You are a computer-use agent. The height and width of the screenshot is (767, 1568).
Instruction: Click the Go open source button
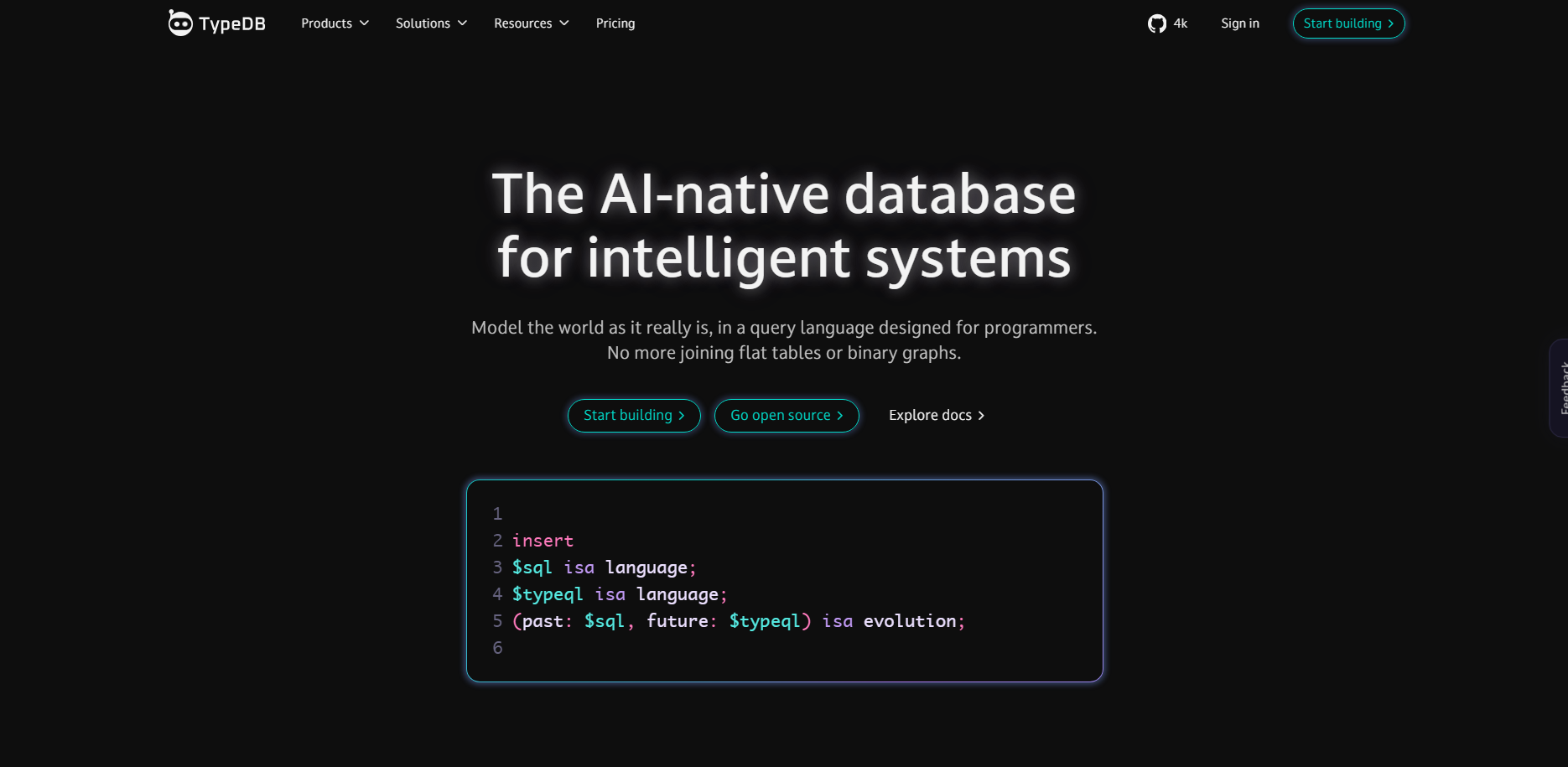pos(786,415)
